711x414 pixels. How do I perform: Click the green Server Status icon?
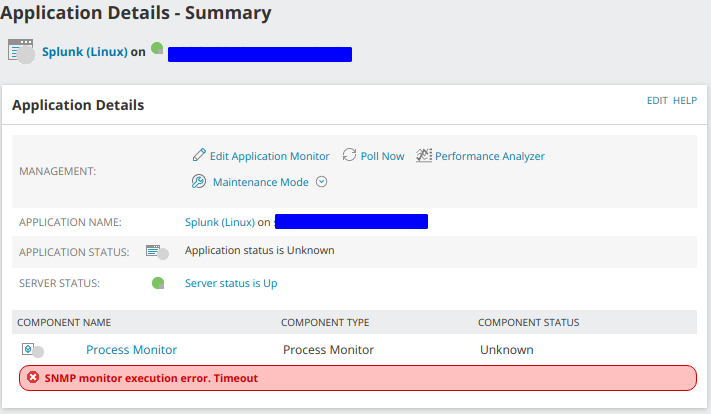coord(158,283)
